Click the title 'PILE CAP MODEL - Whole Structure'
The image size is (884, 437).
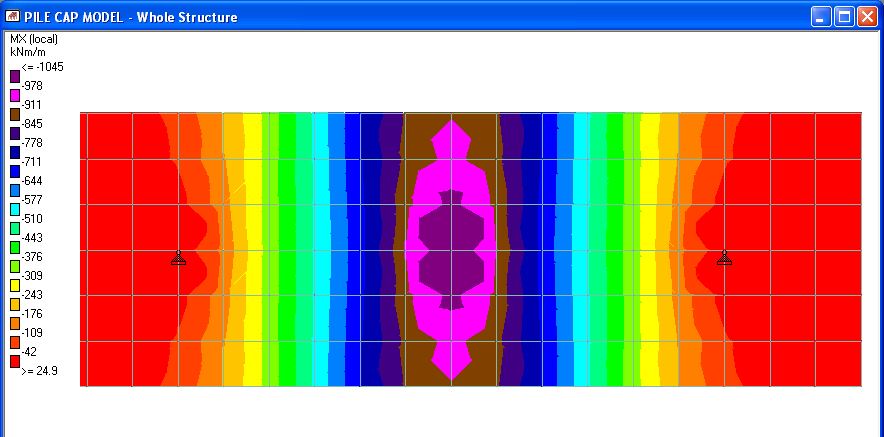(x=131, y=17)
